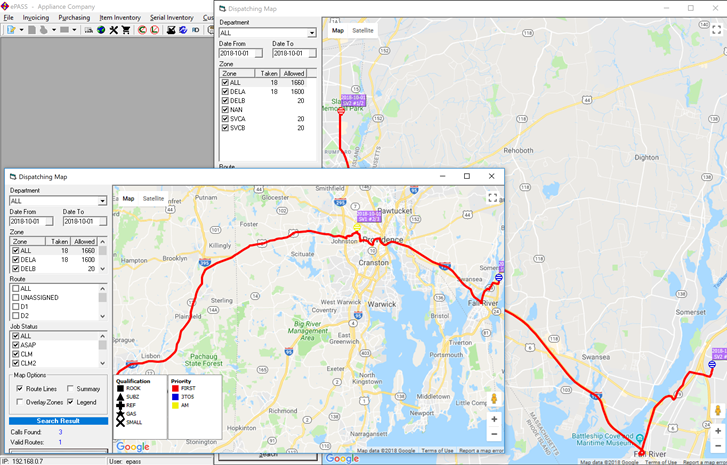The image size is (727, 465).
Task: Click the Allowed column header rear window
Action: pyautogui.click(x=294, y=73)
